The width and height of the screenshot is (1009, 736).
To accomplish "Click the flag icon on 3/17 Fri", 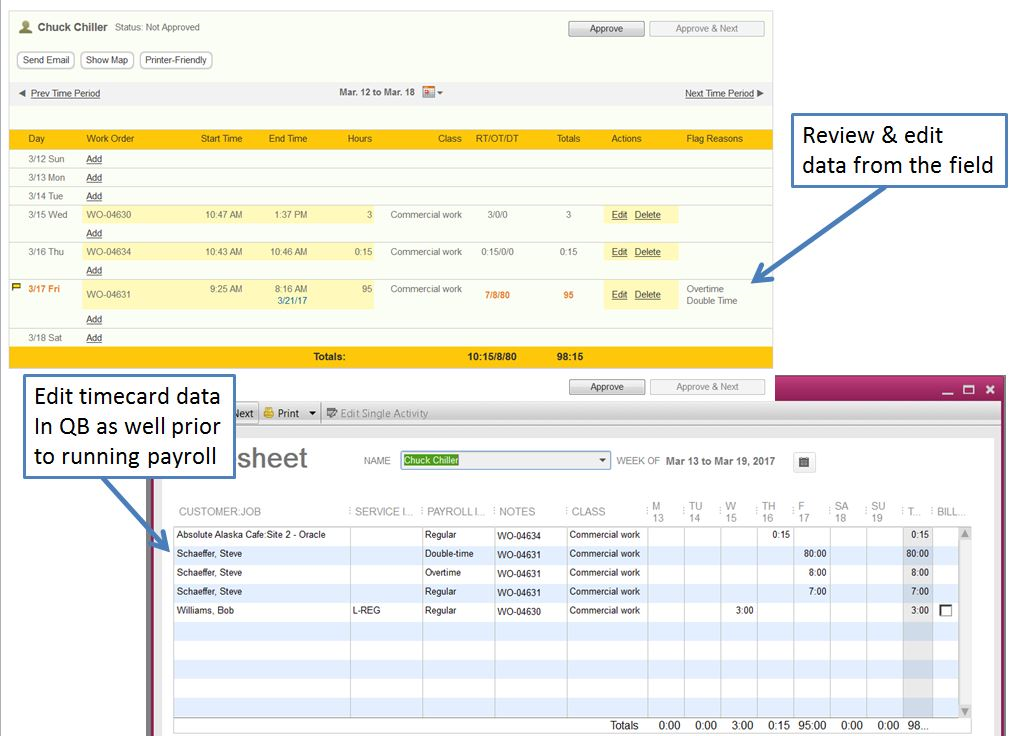I will pyautogui.click(x=16, y=287).
